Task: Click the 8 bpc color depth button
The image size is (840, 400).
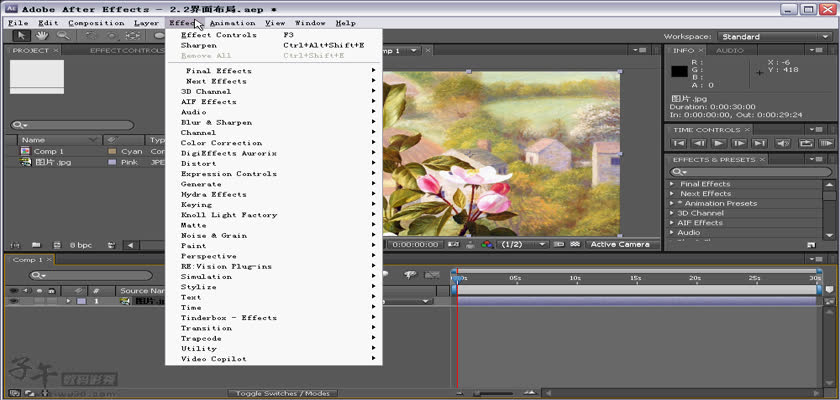Action: [81, 245]
